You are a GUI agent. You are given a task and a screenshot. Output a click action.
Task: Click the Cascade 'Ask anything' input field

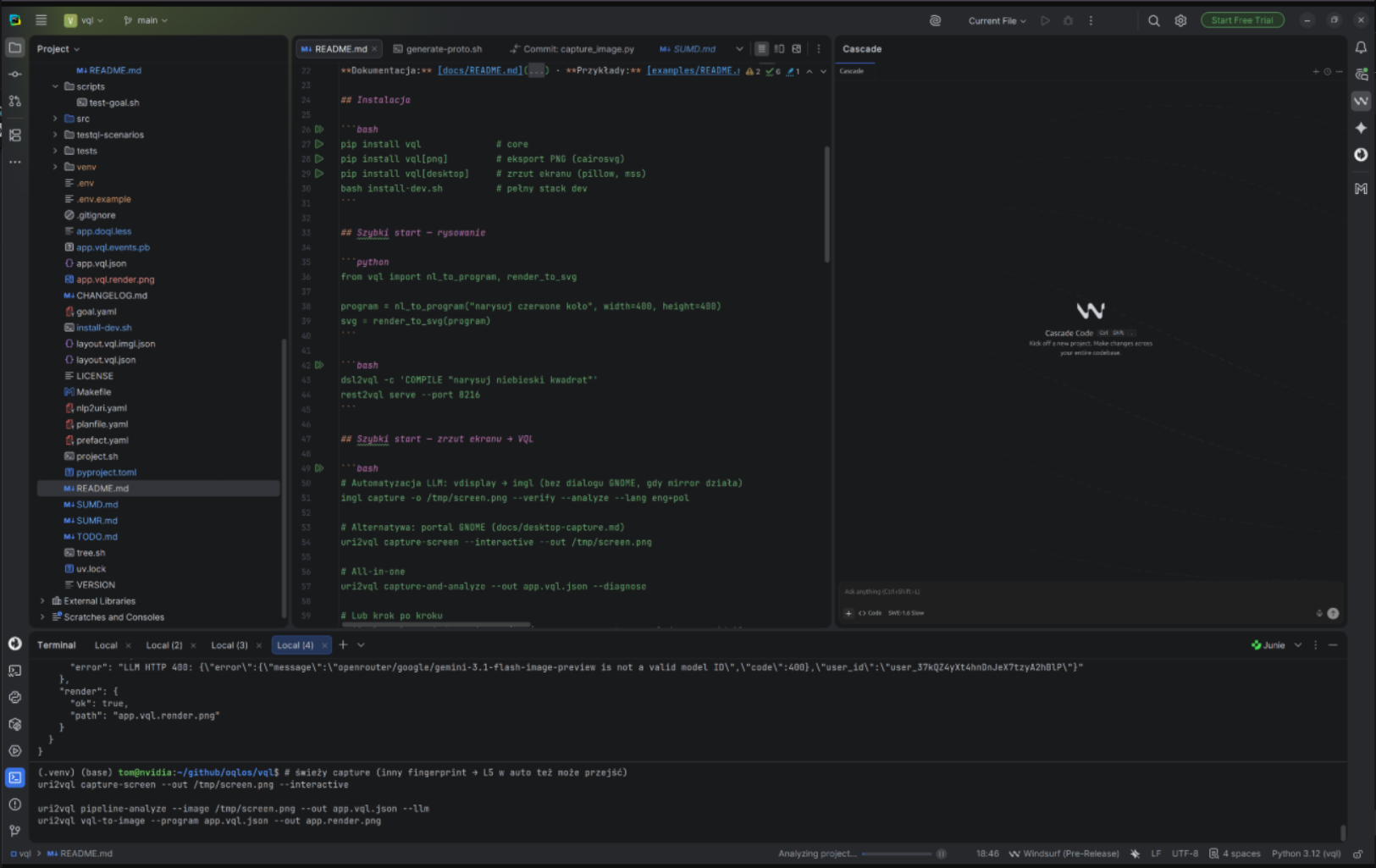1090,592
